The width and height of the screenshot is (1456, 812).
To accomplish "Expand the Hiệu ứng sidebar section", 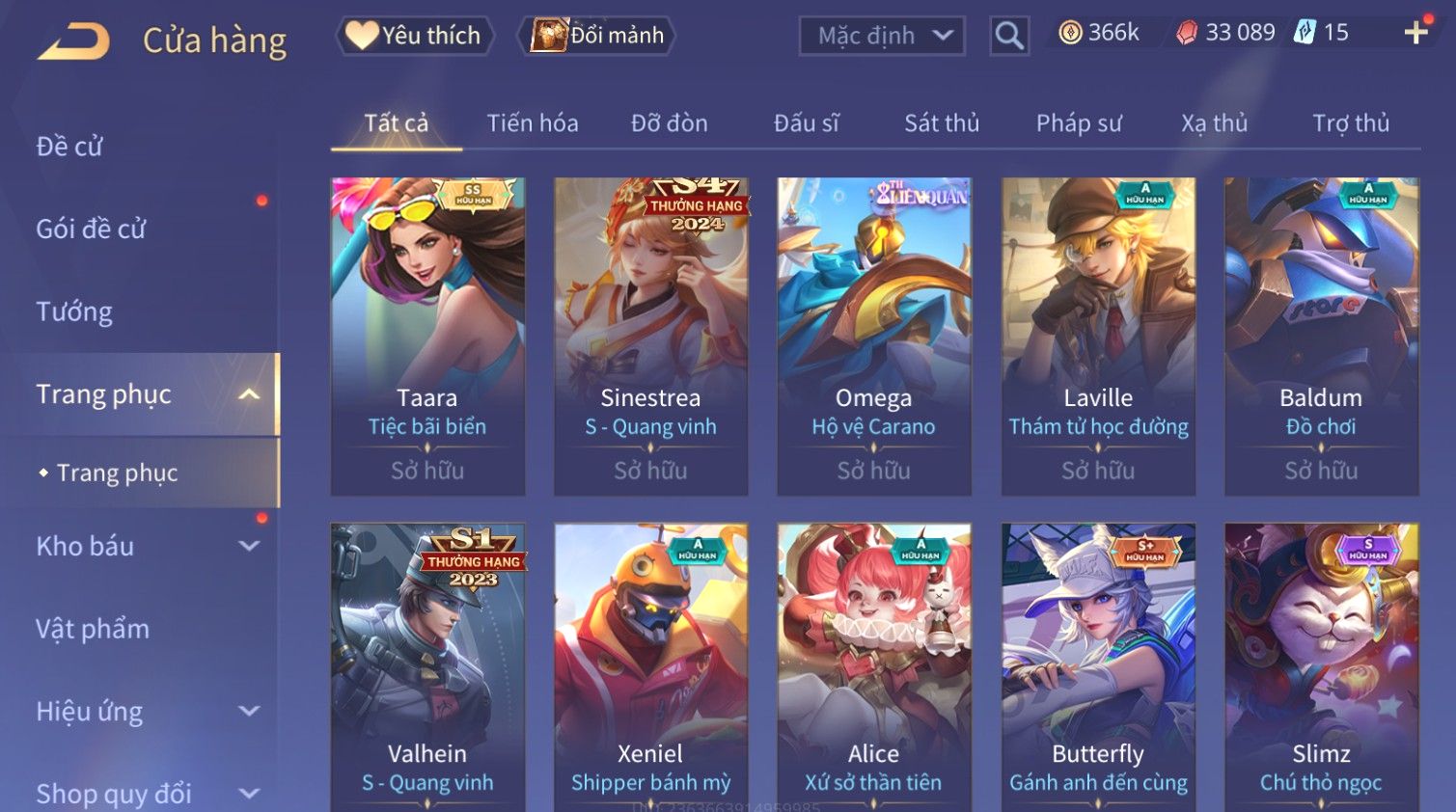I will 249,712.
